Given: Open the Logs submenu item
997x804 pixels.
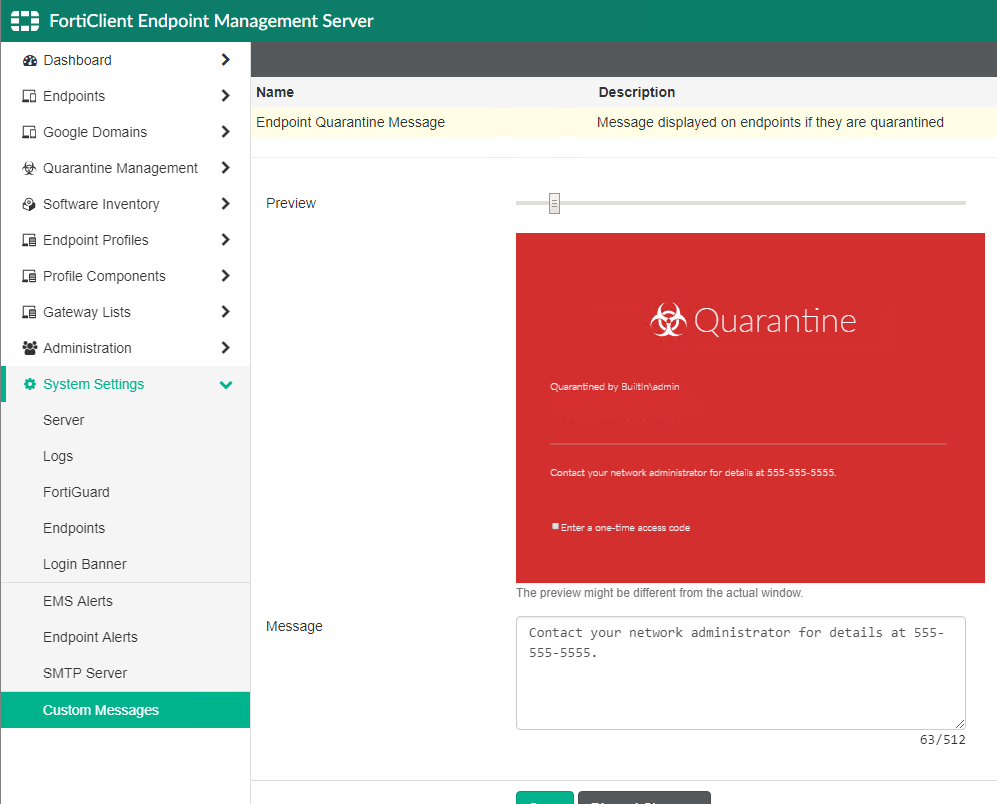Looking at the screenshot, I should point(125,457).
